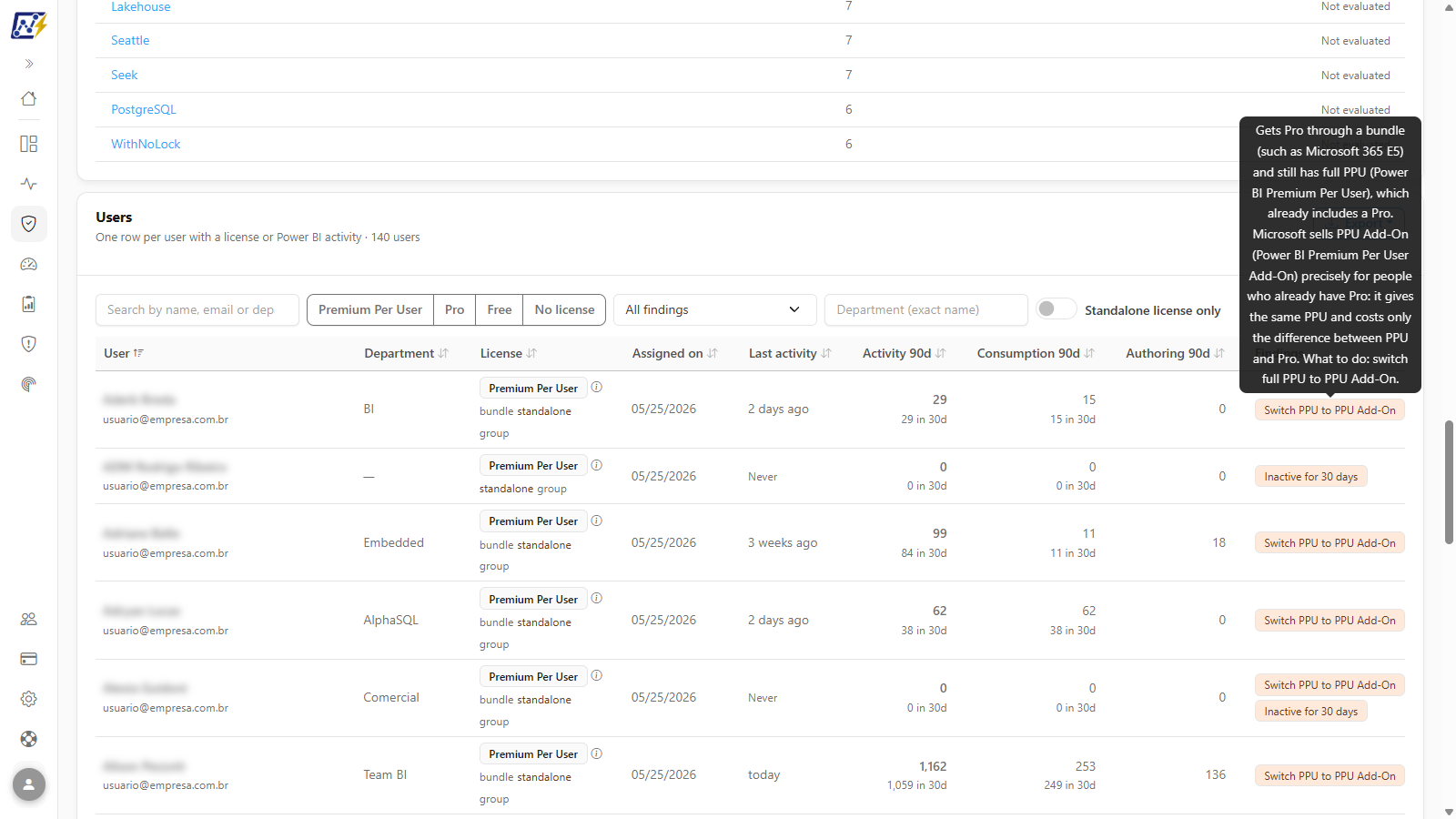Open the Seattle link
Image resolution: width=1456 pixels, height=819 pixels.
click(130, 40)
